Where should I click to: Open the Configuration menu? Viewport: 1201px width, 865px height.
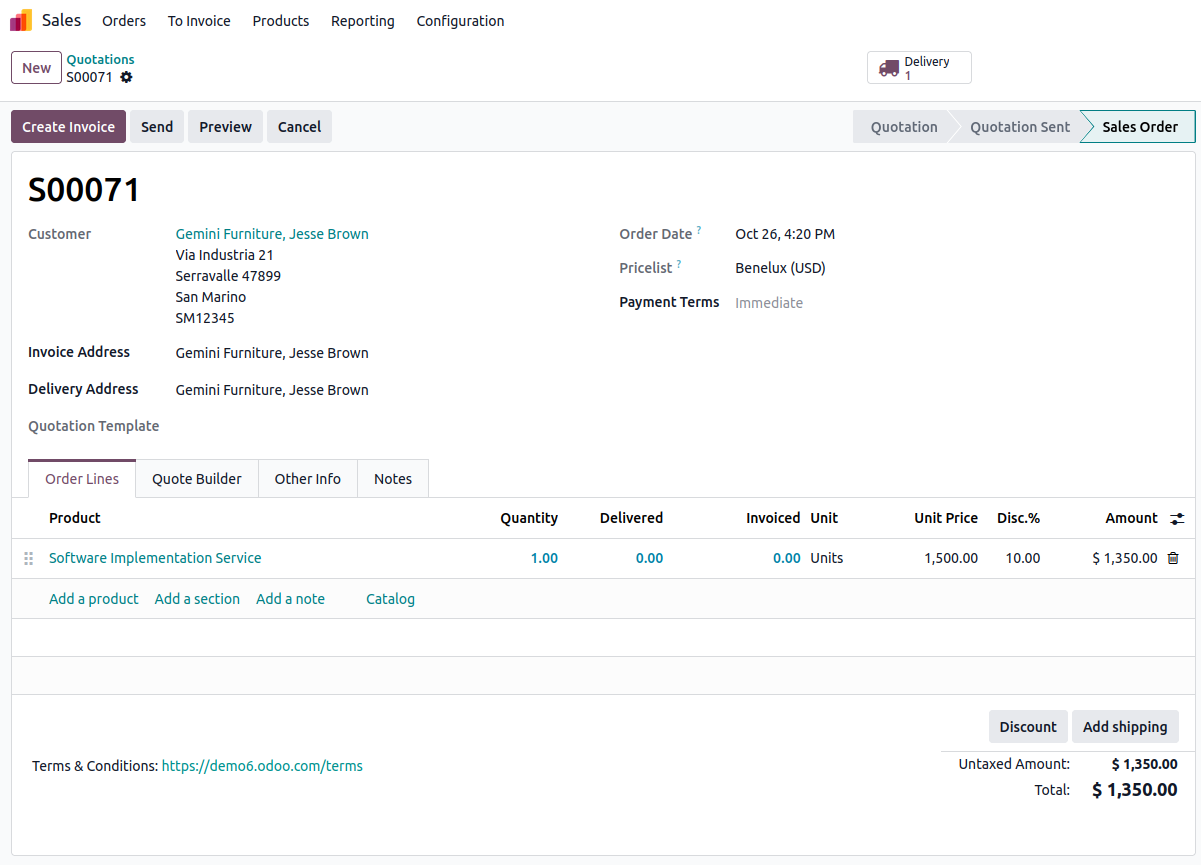460,21
